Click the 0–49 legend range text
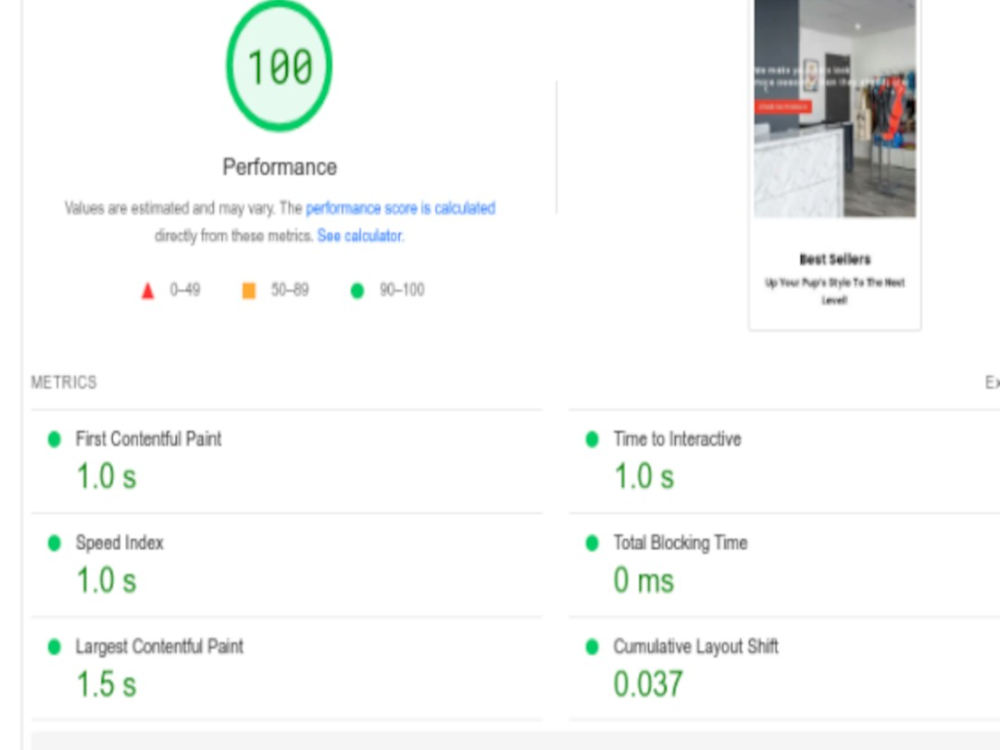1000x750 pixels. (185, 290)
